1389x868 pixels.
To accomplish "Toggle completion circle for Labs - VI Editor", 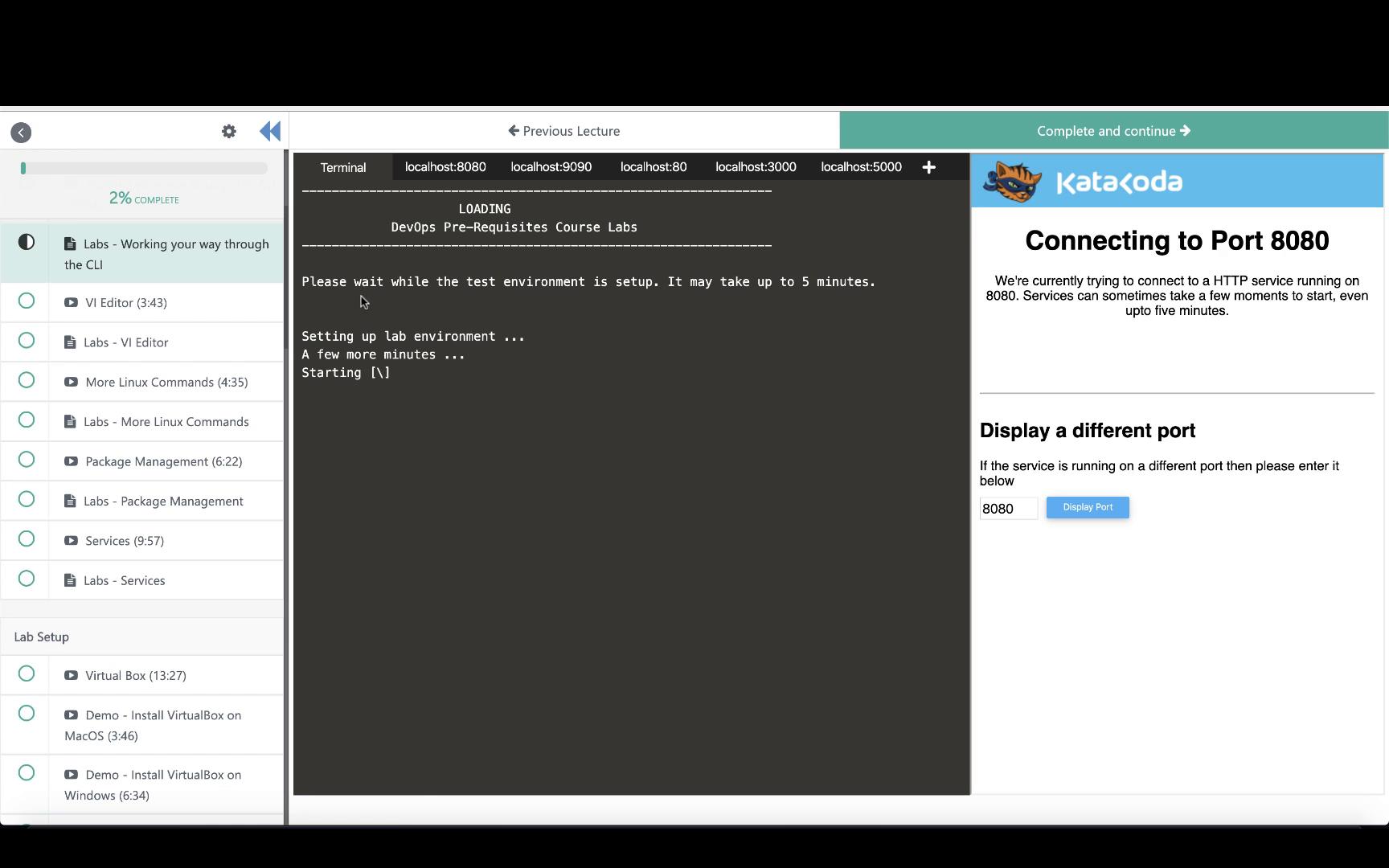I will coord(27,341).
